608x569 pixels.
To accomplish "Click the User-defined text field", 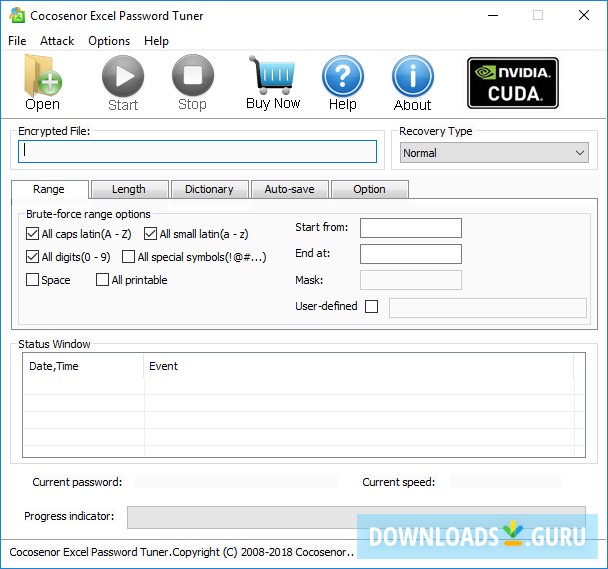I will (488, 308).
